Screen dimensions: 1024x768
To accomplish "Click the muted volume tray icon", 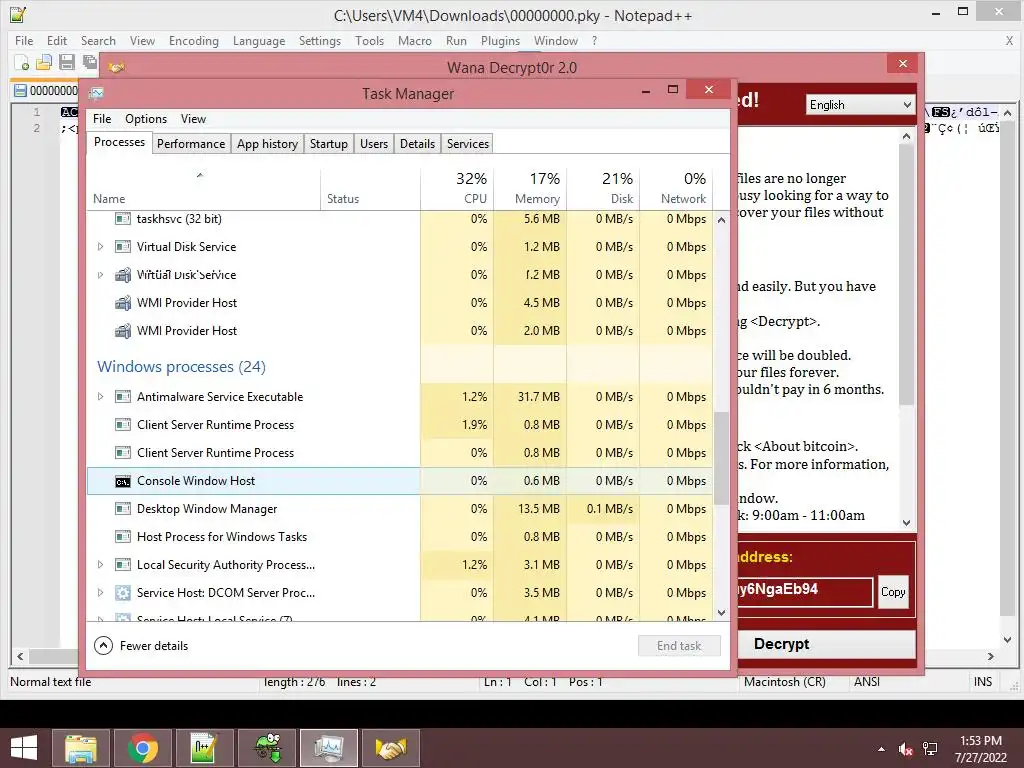I will (905, 749).
